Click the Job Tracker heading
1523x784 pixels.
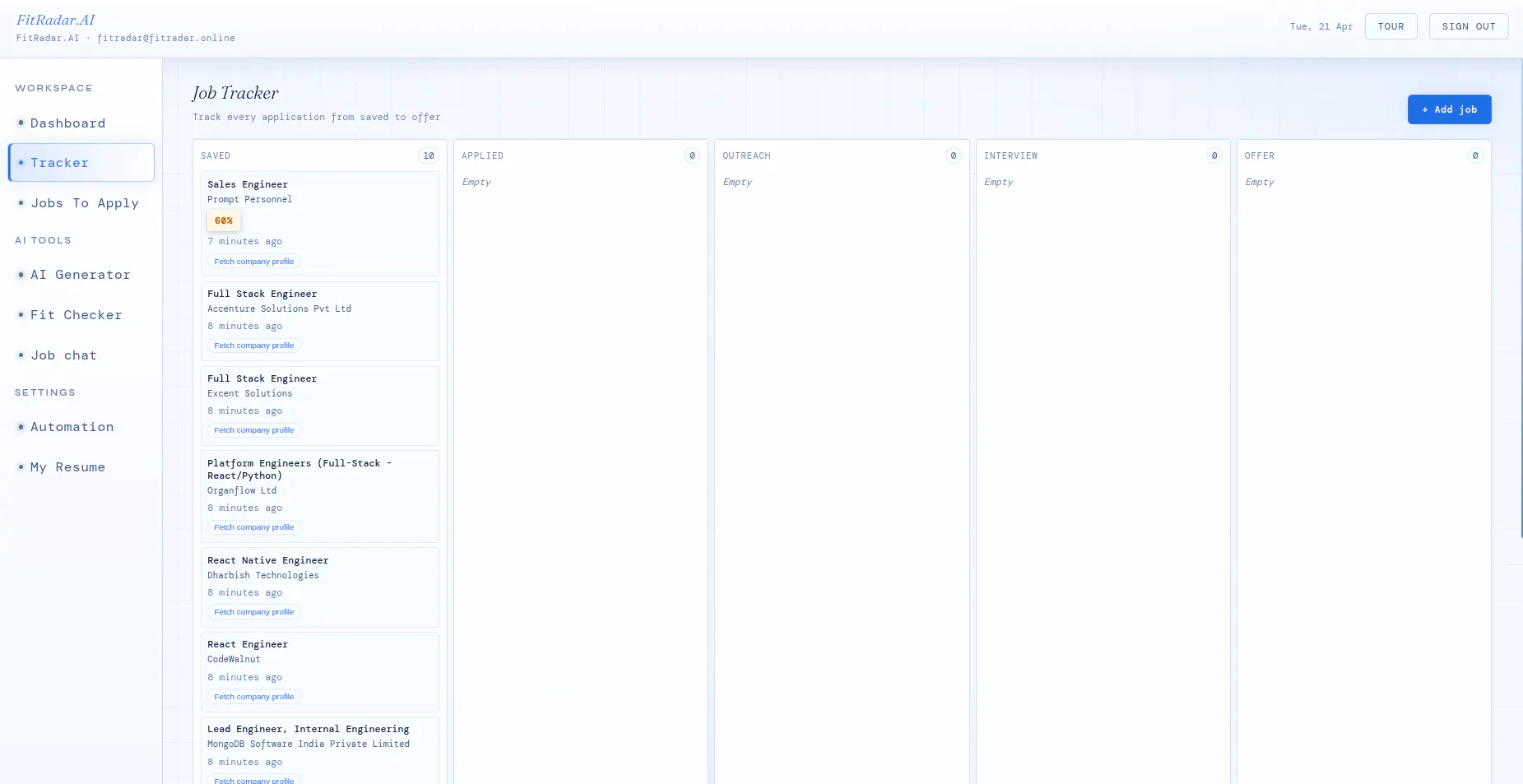point(235,93)
